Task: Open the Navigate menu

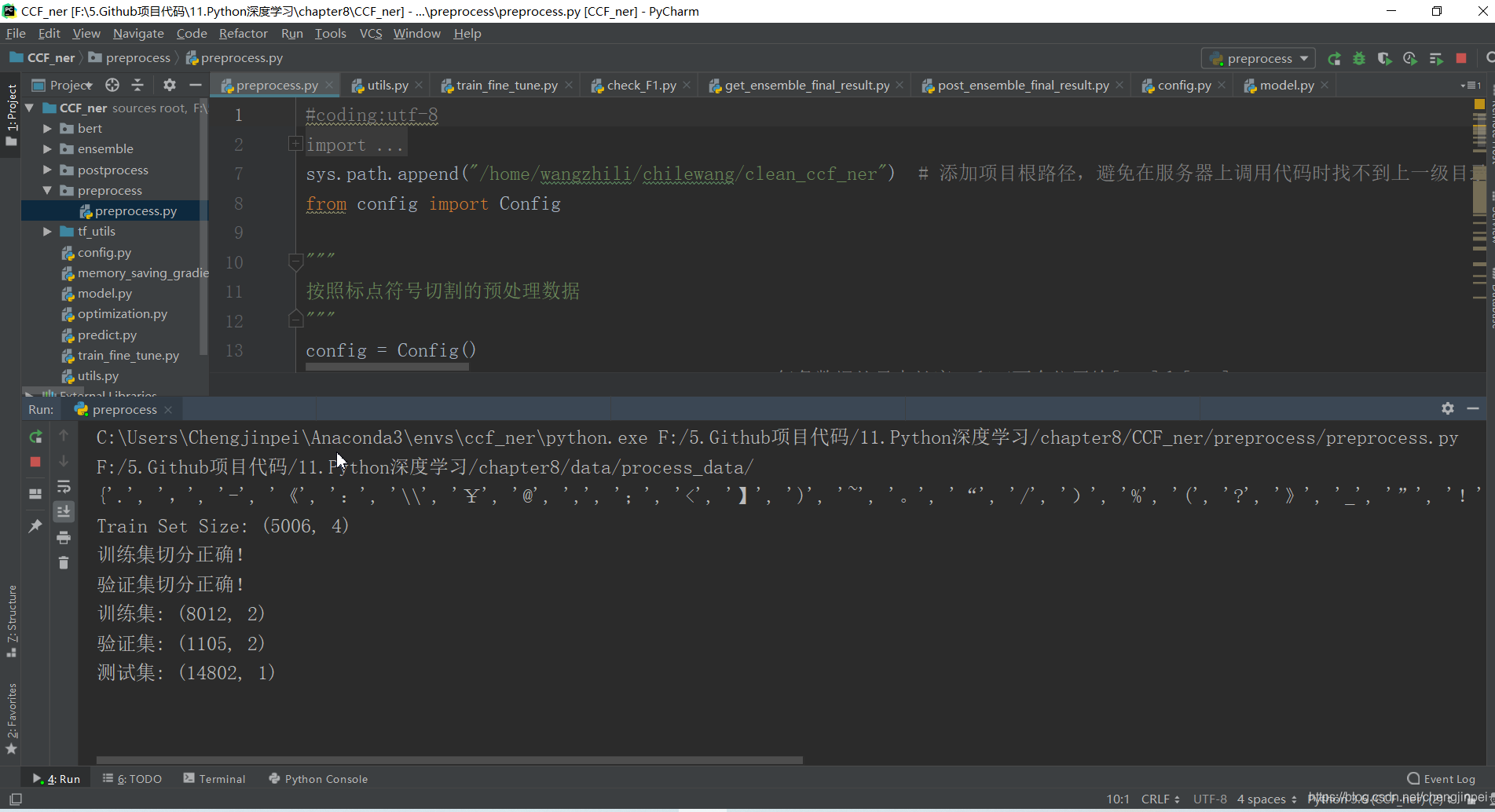Action: 138,33
